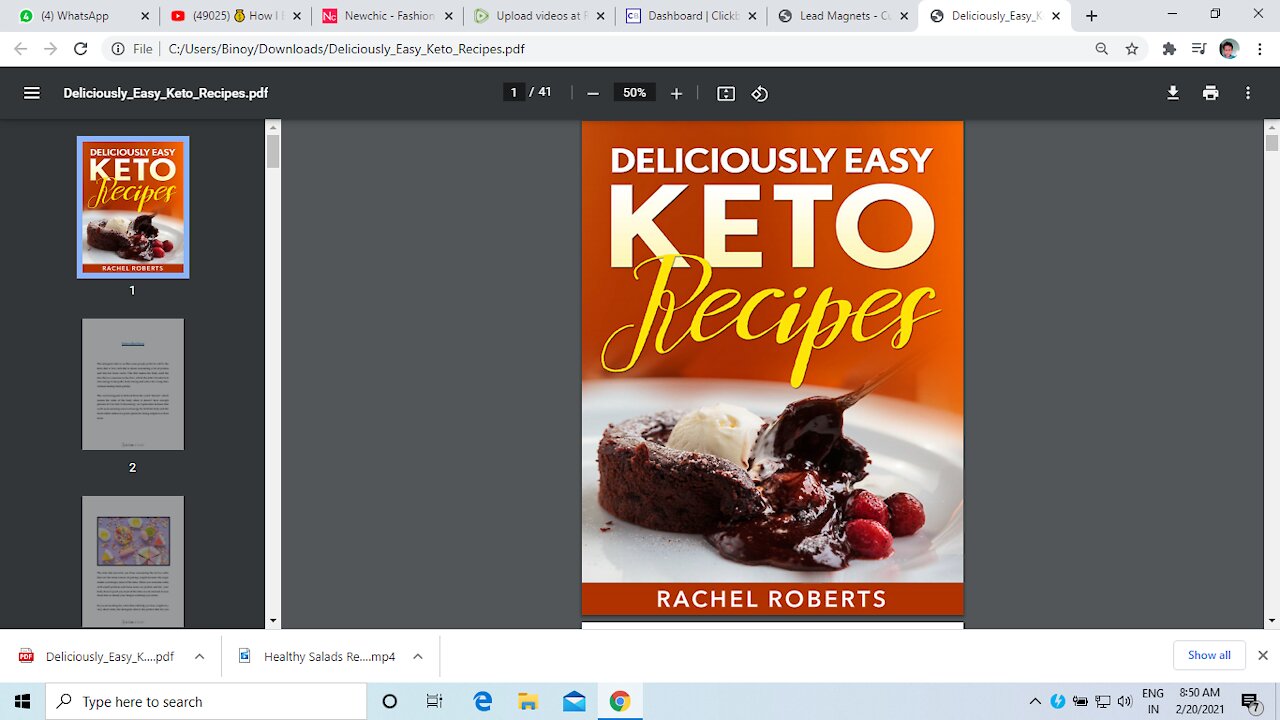The image size is (1280, 720).
Task: Click the Windows search box
Action: point(207,701)
